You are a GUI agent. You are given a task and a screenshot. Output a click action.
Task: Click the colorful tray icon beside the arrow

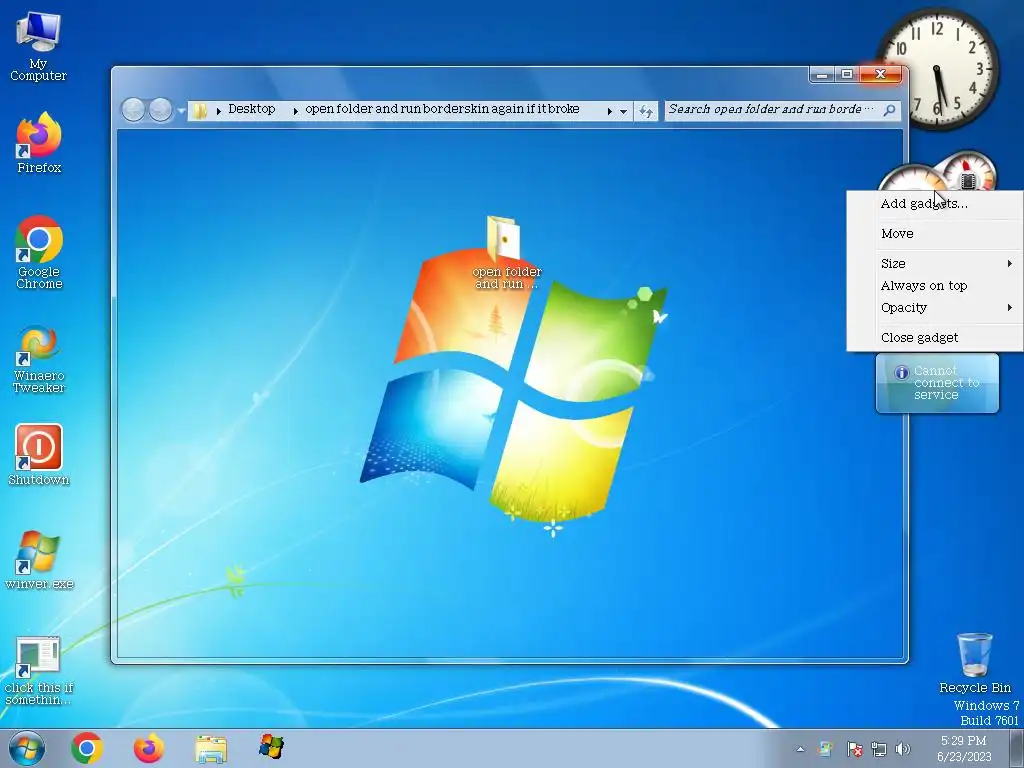tap(825, 749)
